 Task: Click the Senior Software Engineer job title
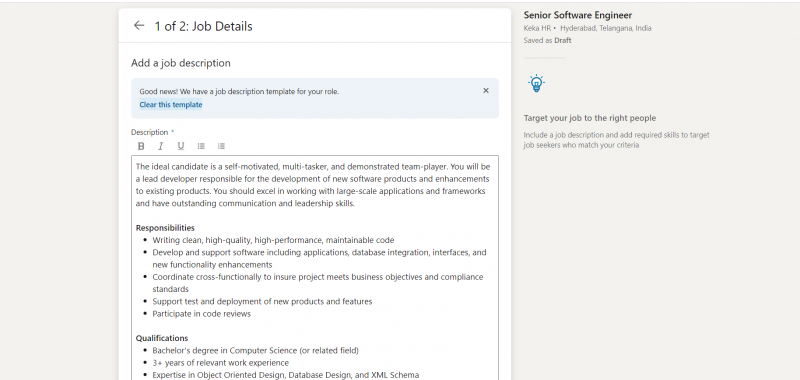tap(578, 15)
